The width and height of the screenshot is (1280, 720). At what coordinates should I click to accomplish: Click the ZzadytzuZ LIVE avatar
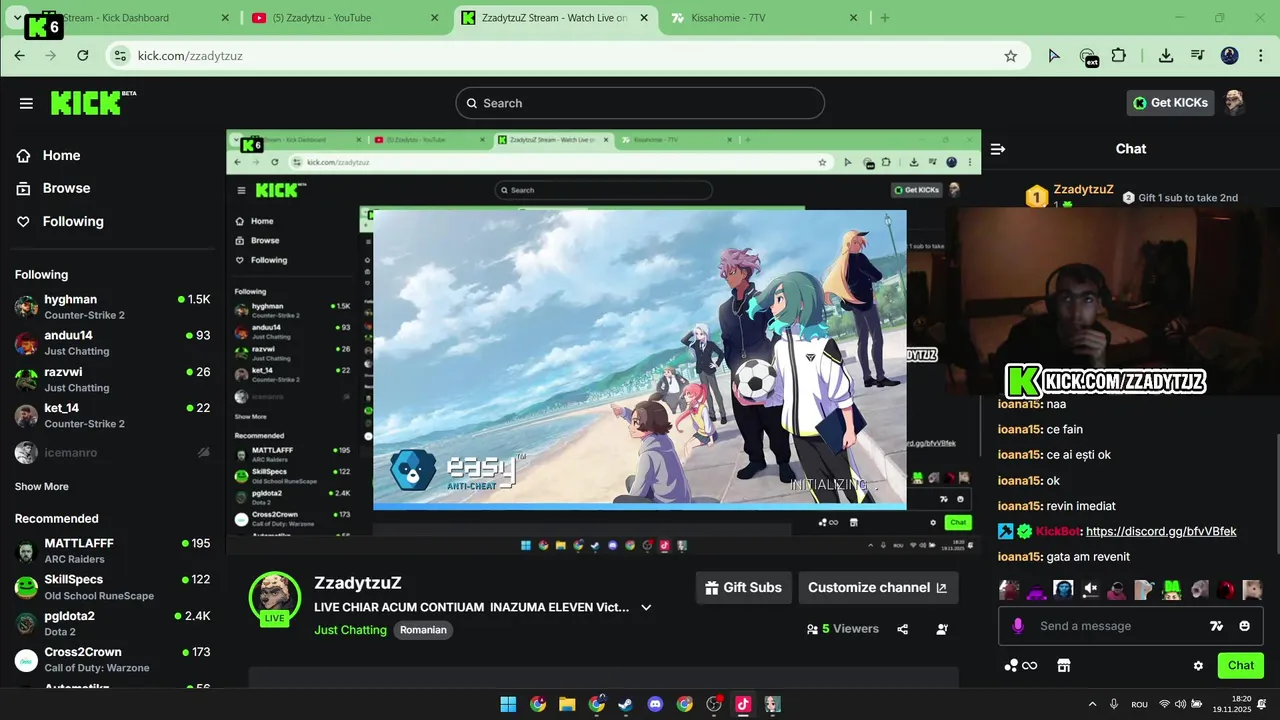[275, 598]
